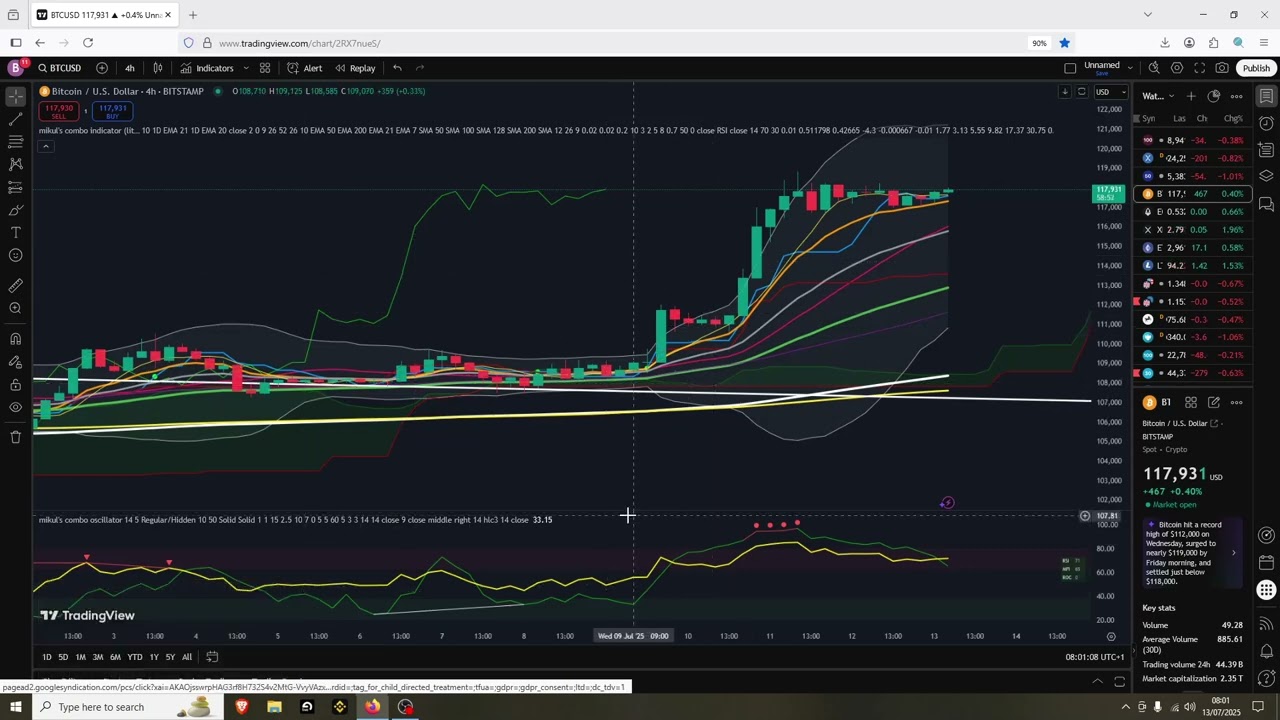Change the 4h chart interval

click(x=129, y=68)
